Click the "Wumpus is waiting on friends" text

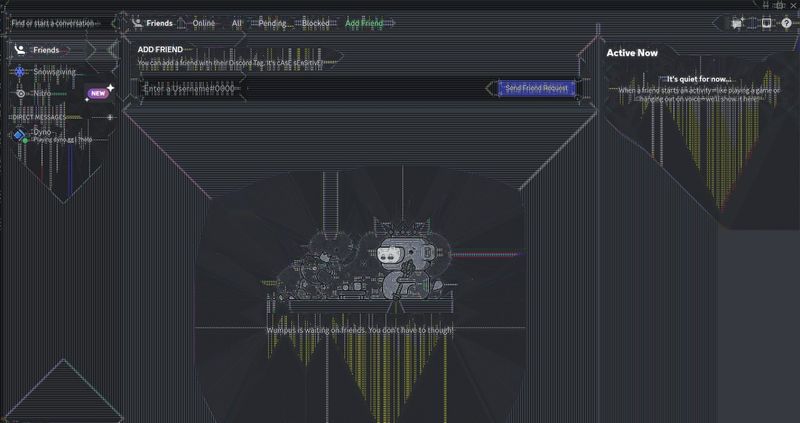(360, 330)
